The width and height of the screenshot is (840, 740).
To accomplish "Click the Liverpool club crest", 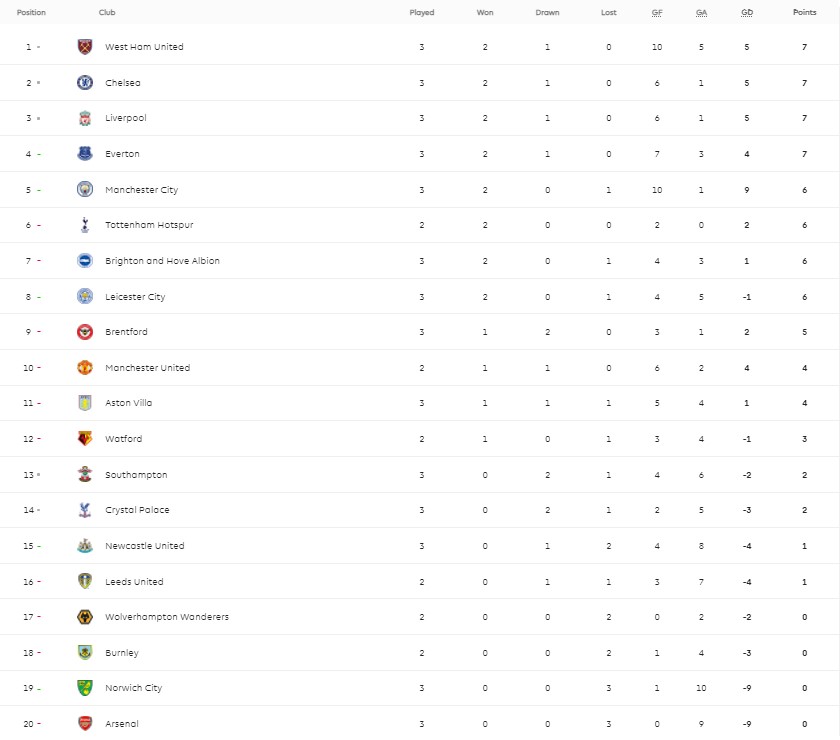I will 85,118.
